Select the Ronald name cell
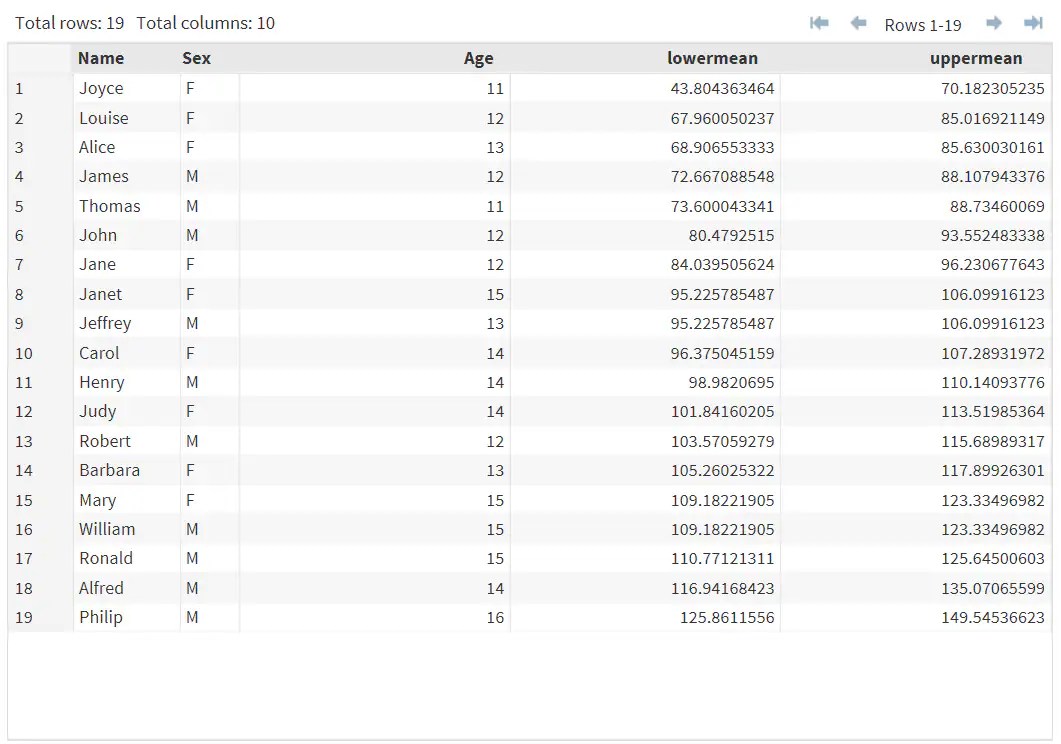This screenshot has width=1061, height=744. click(x=127, y=558)
